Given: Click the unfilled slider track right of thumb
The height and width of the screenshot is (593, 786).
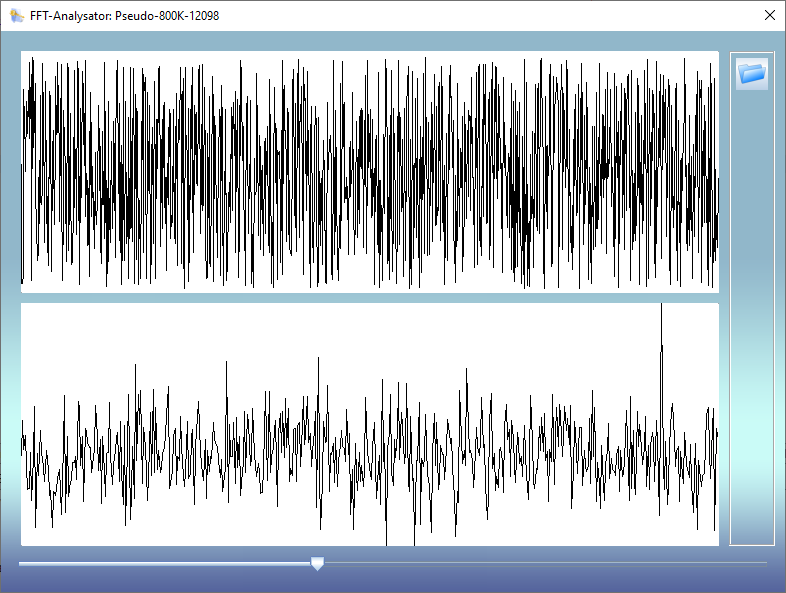Looking at the screenshot, I should point(540,563).
